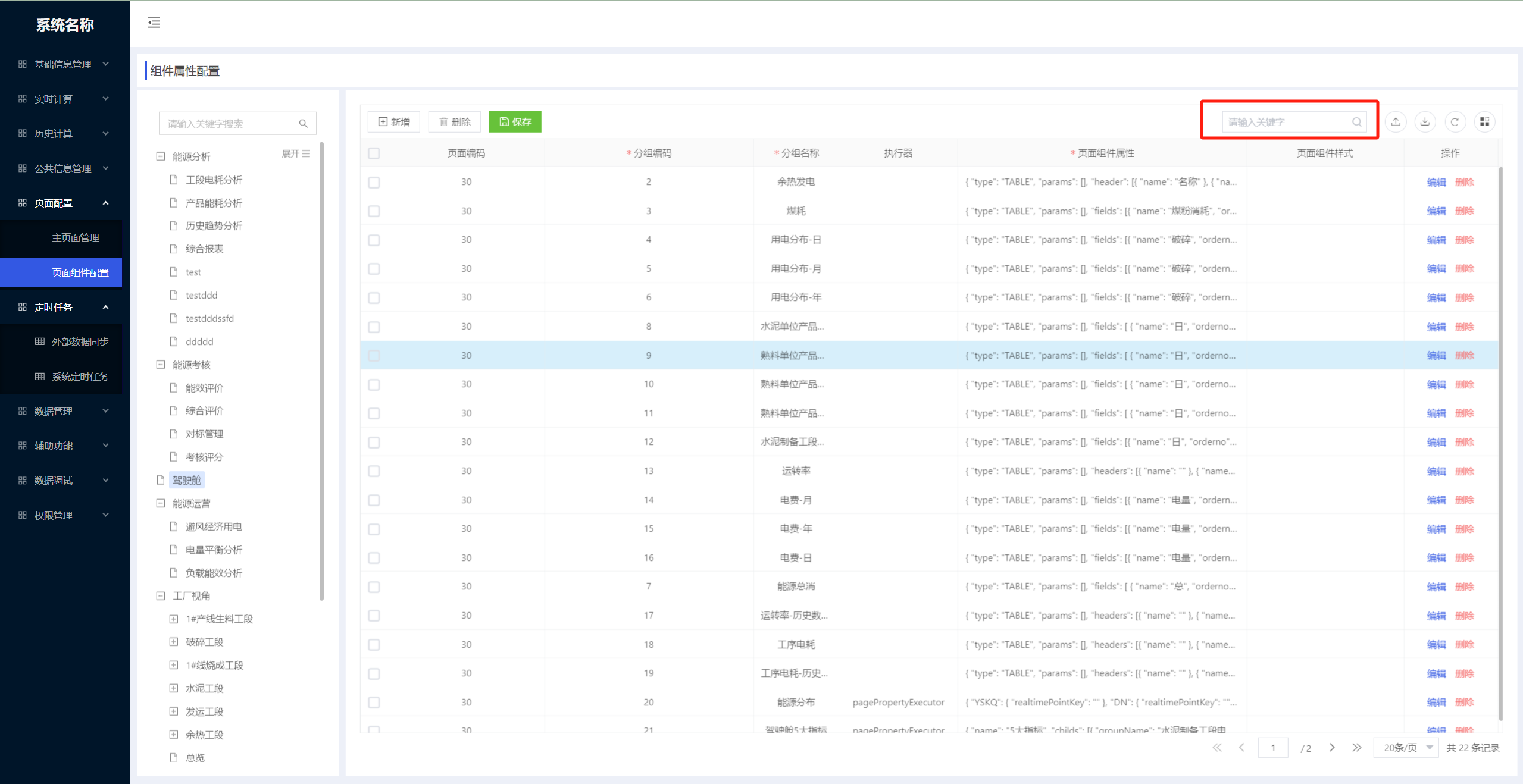Click the file icon beside 综合报表

(x=174, y=249)
